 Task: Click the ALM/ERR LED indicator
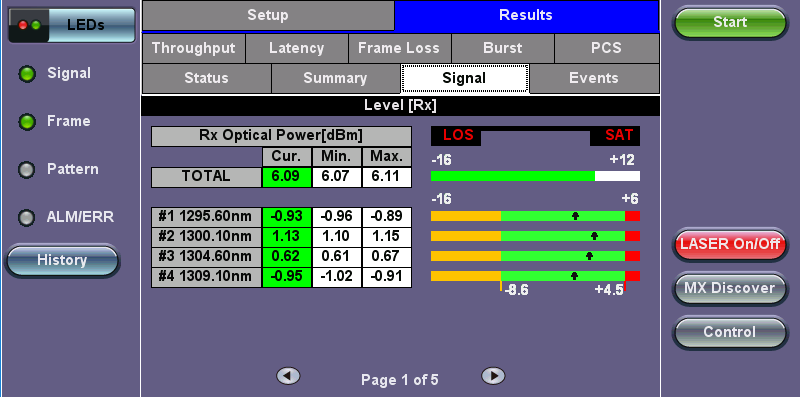(x=27, y=218)
